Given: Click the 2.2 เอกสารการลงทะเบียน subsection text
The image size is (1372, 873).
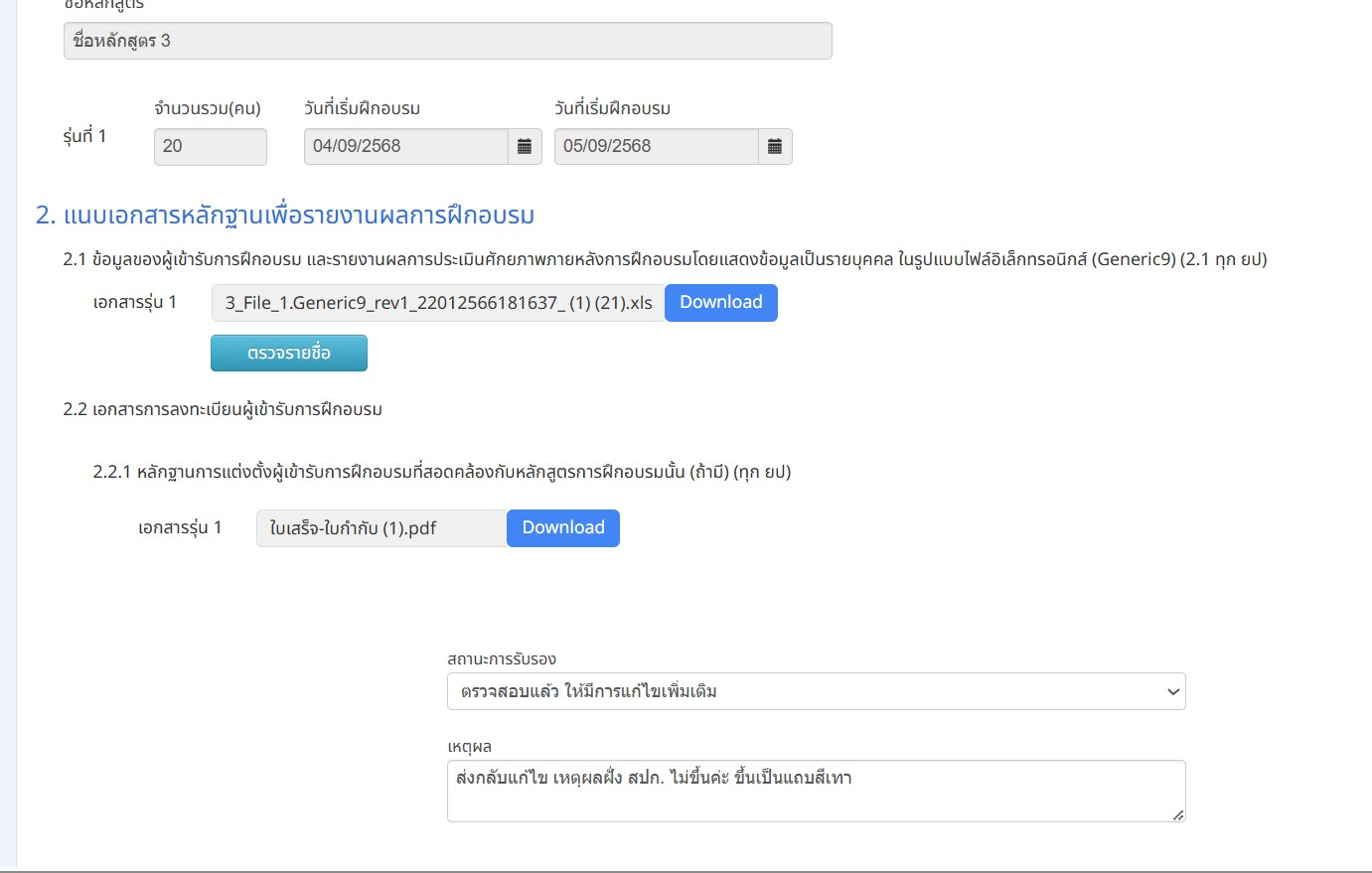Looking at the screenshot, I should click(223, 409).
